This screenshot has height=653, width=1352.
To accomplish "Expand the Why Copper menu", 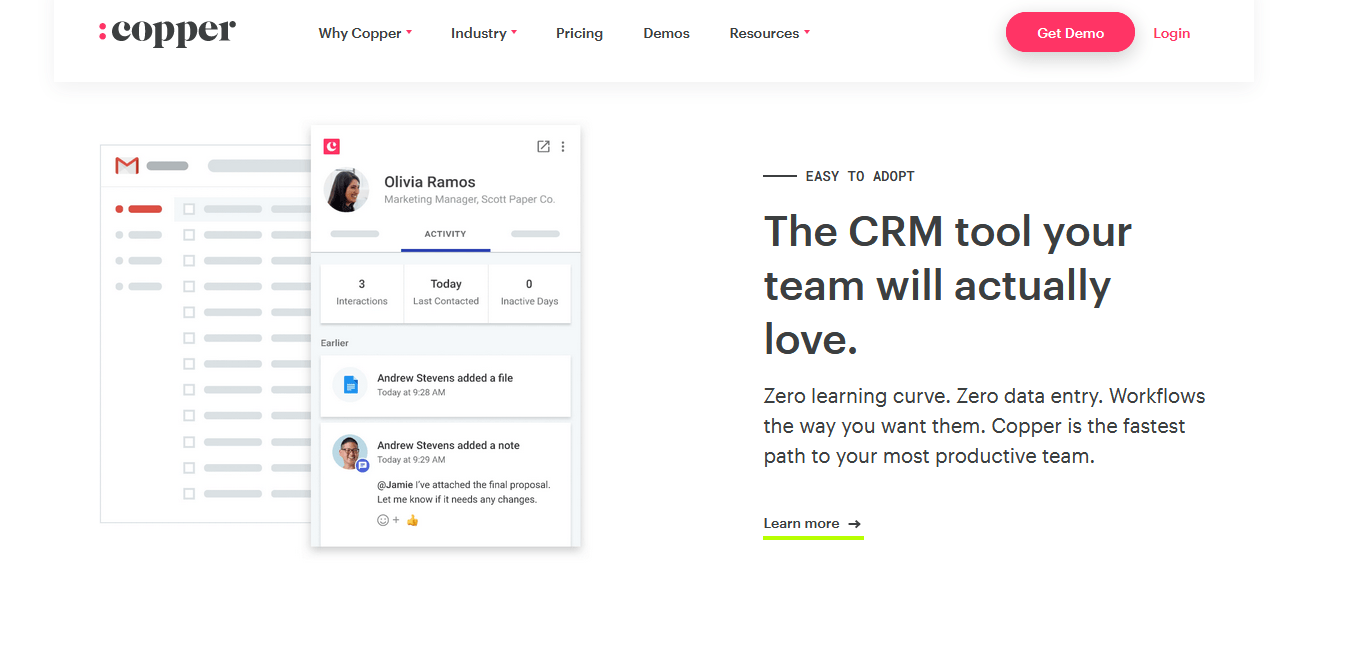I will [x=365, y=33].
